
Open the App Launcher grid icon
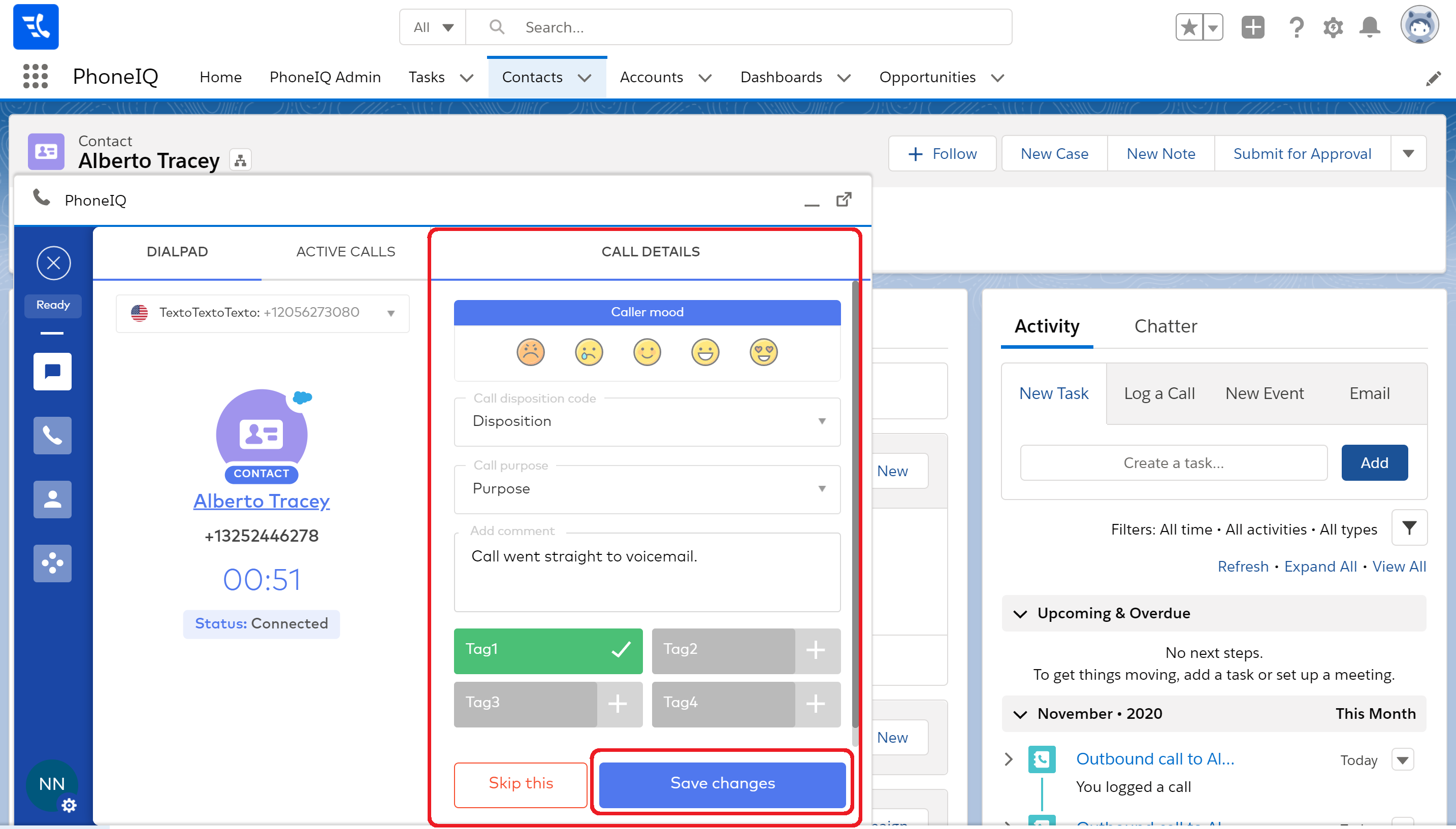point(36,76)
